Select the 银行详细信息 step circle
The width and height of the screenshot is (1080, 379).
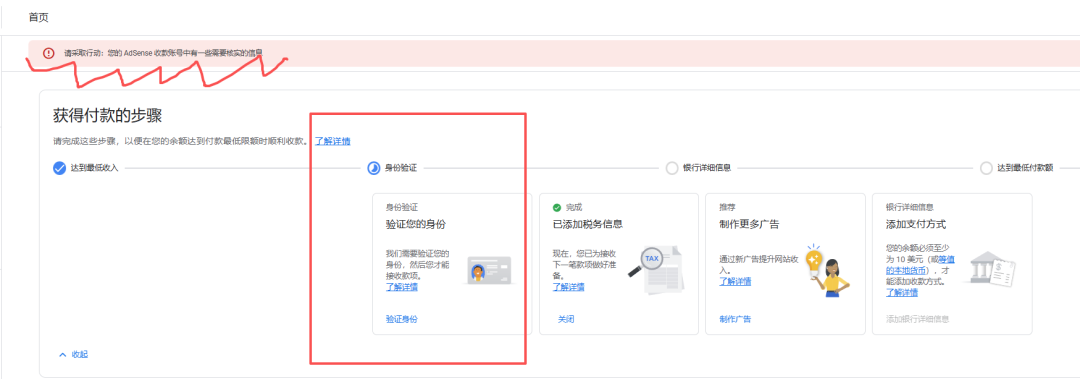672,168
